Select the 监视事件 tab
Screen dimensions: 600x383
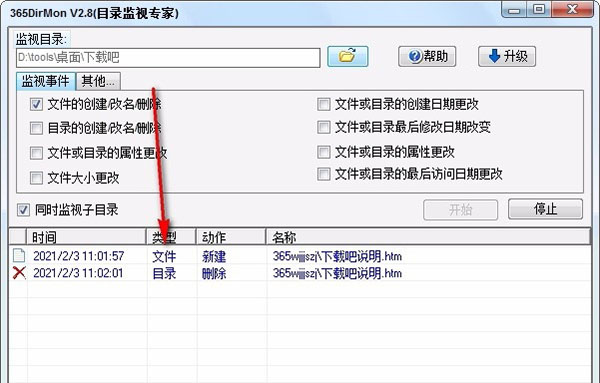coord(46,81)
